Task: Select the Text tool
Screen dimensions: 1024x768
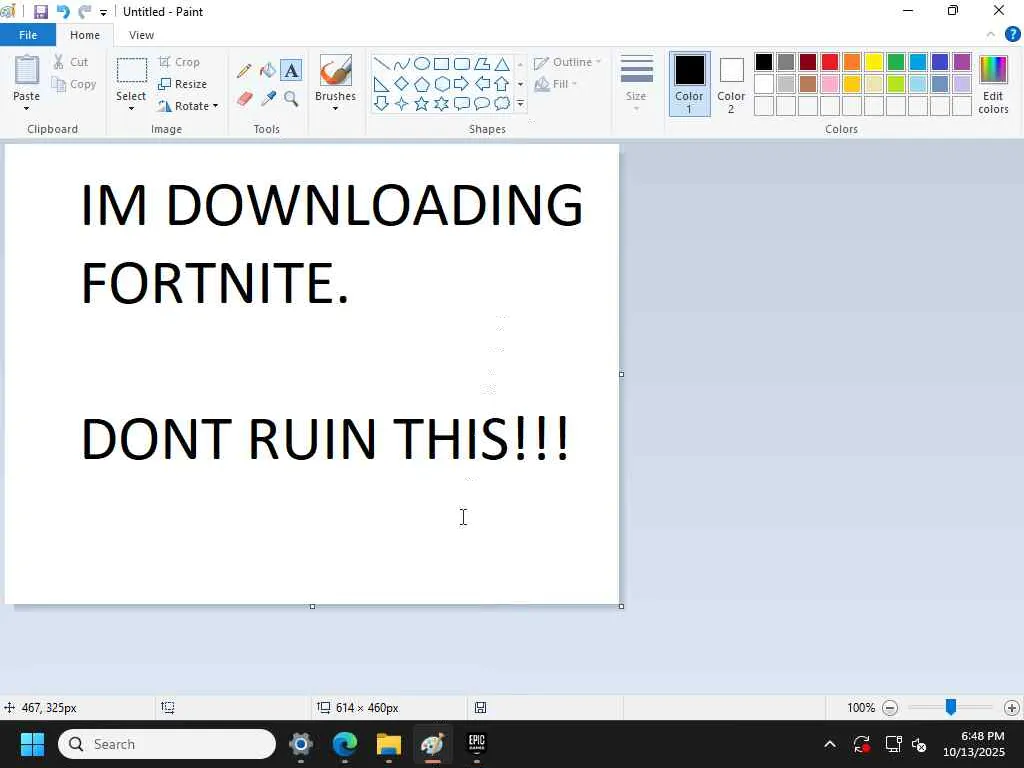Action: pyautogui.click(x=291, y=71)
